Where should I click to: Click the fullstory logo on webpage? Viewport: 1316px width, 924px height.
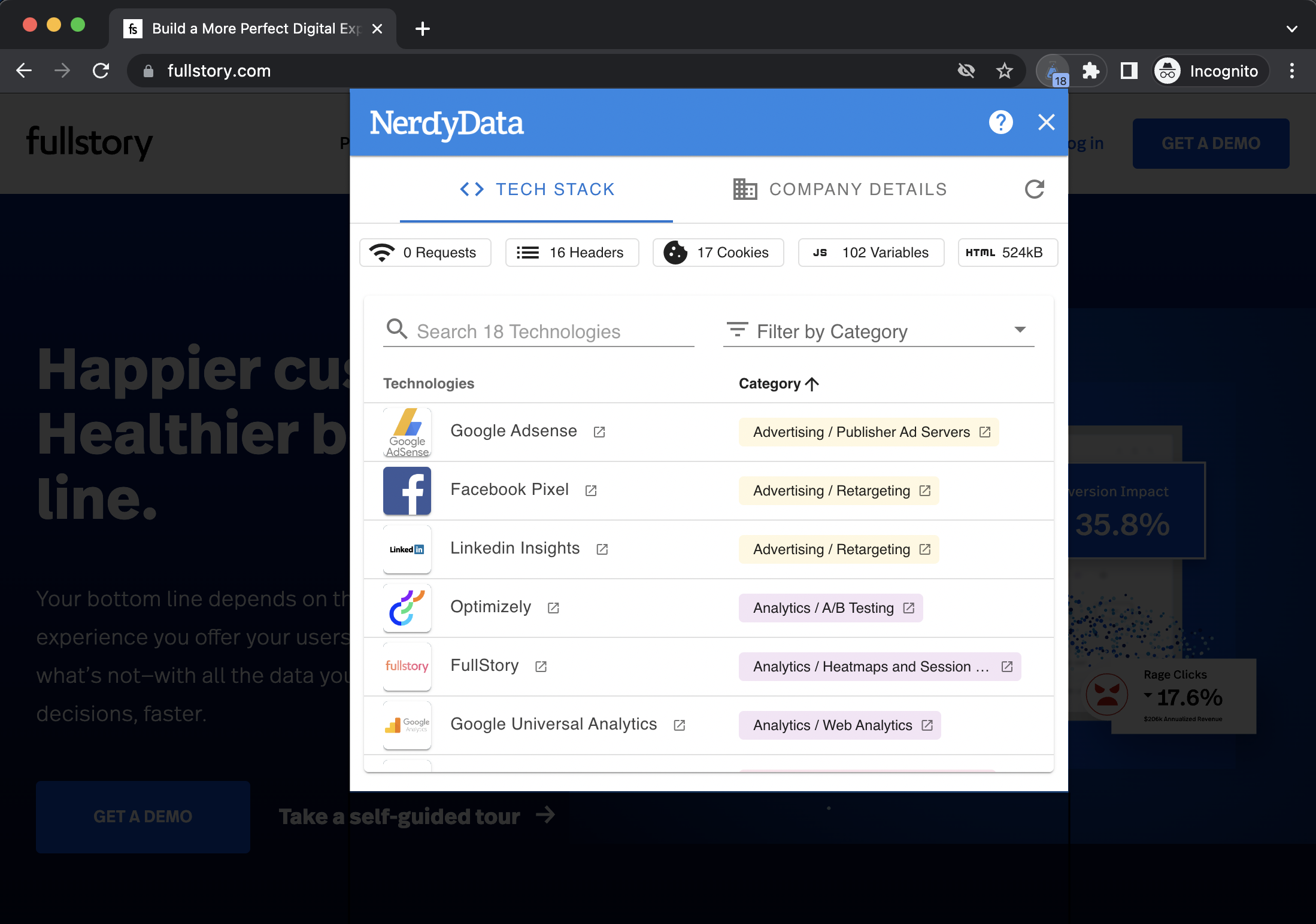(90, 142)
